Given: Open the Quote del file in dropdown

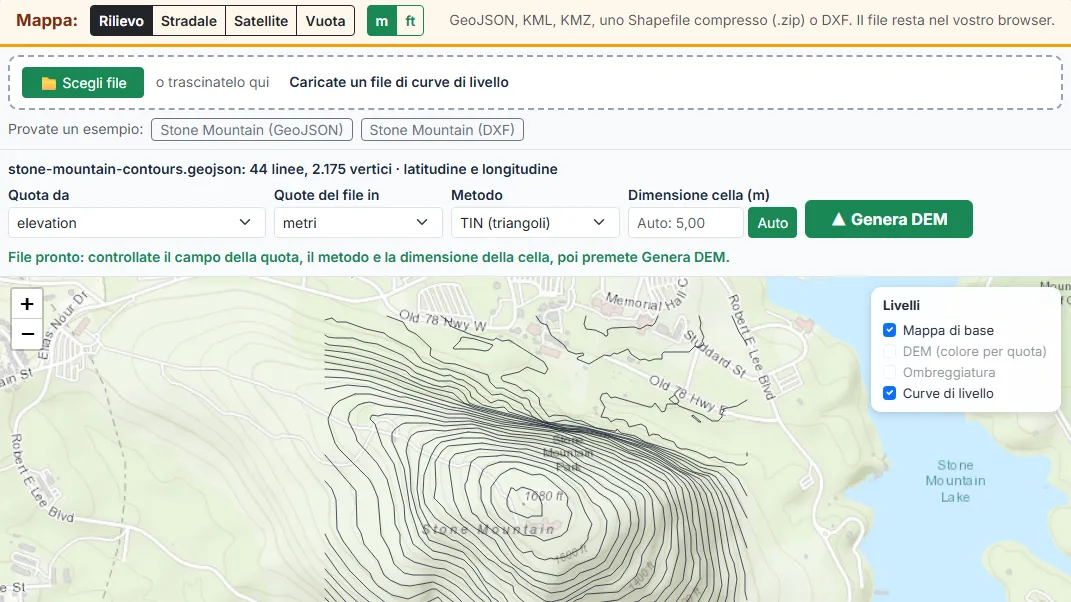Looking at the screenshot, I should pyautogui.click(x=358, y=223).
